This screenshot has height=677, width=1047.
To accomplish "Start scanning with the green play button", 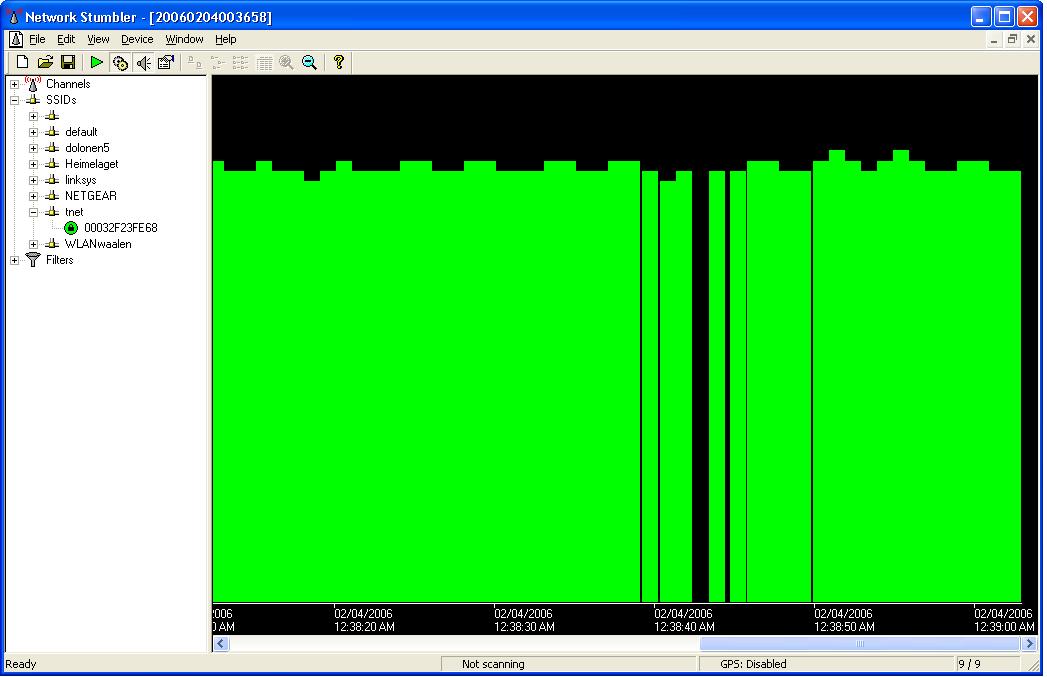I will click(x=96, y=63).
